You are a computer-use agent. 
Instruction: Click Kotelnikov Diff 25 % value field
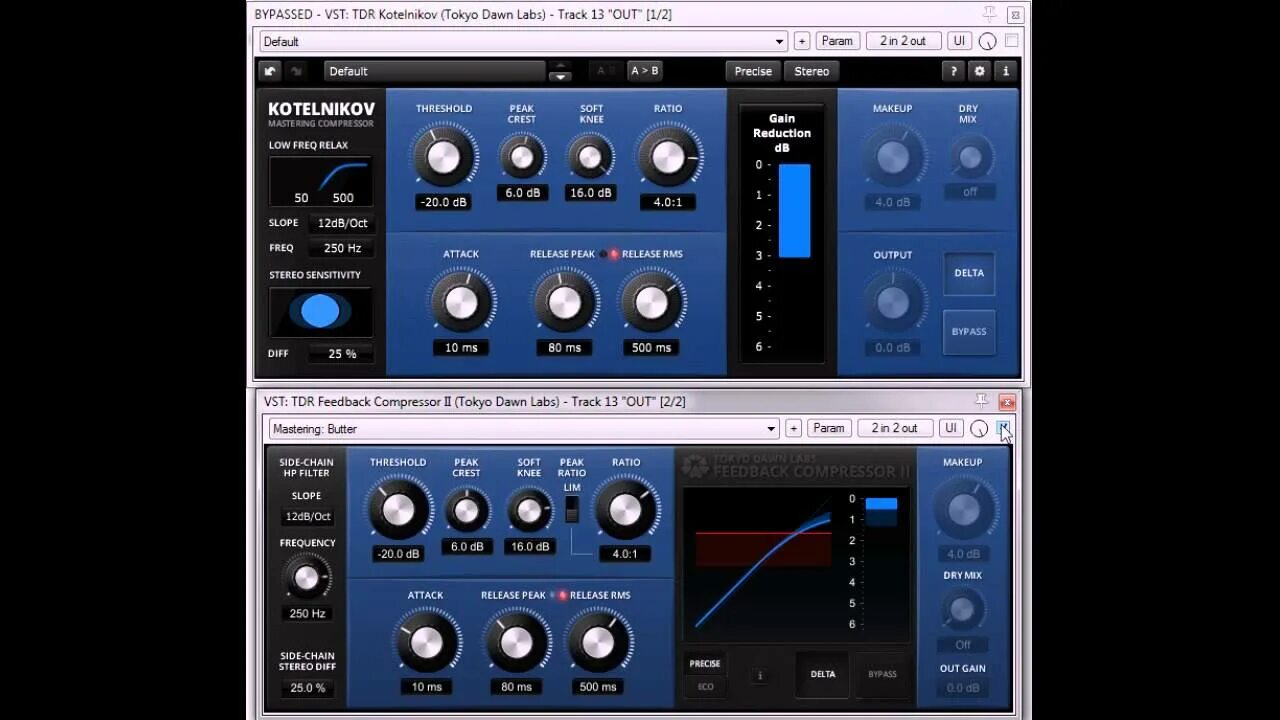tap(342, 354)
